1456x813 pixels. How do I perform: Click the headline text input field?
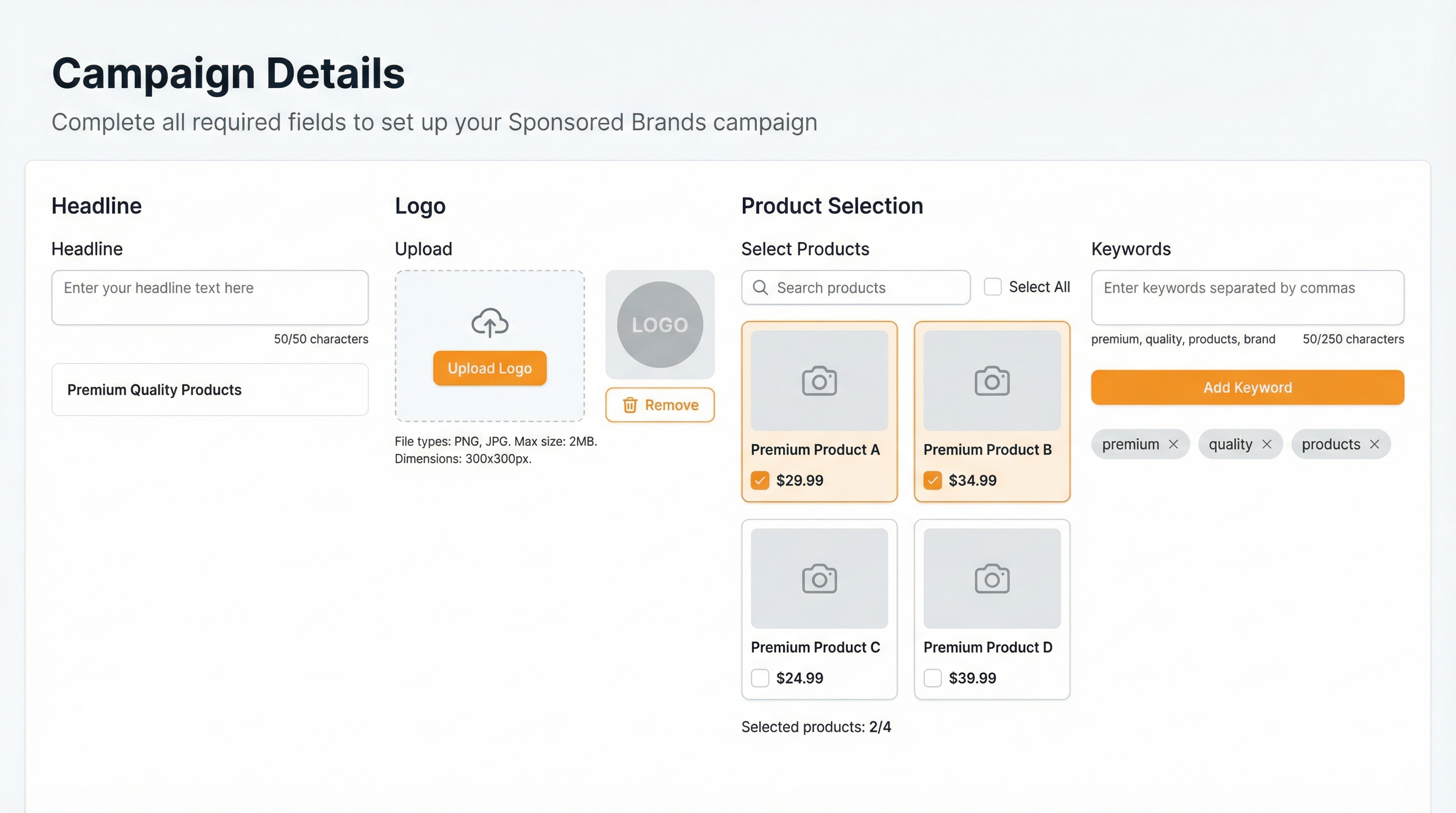click(210, 297)
